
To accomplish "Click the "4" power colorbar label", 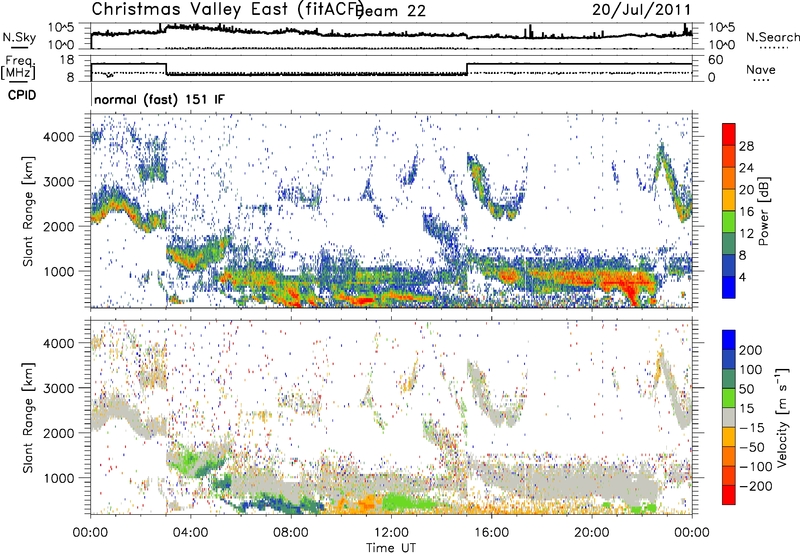I will click(x=743, y=277).
